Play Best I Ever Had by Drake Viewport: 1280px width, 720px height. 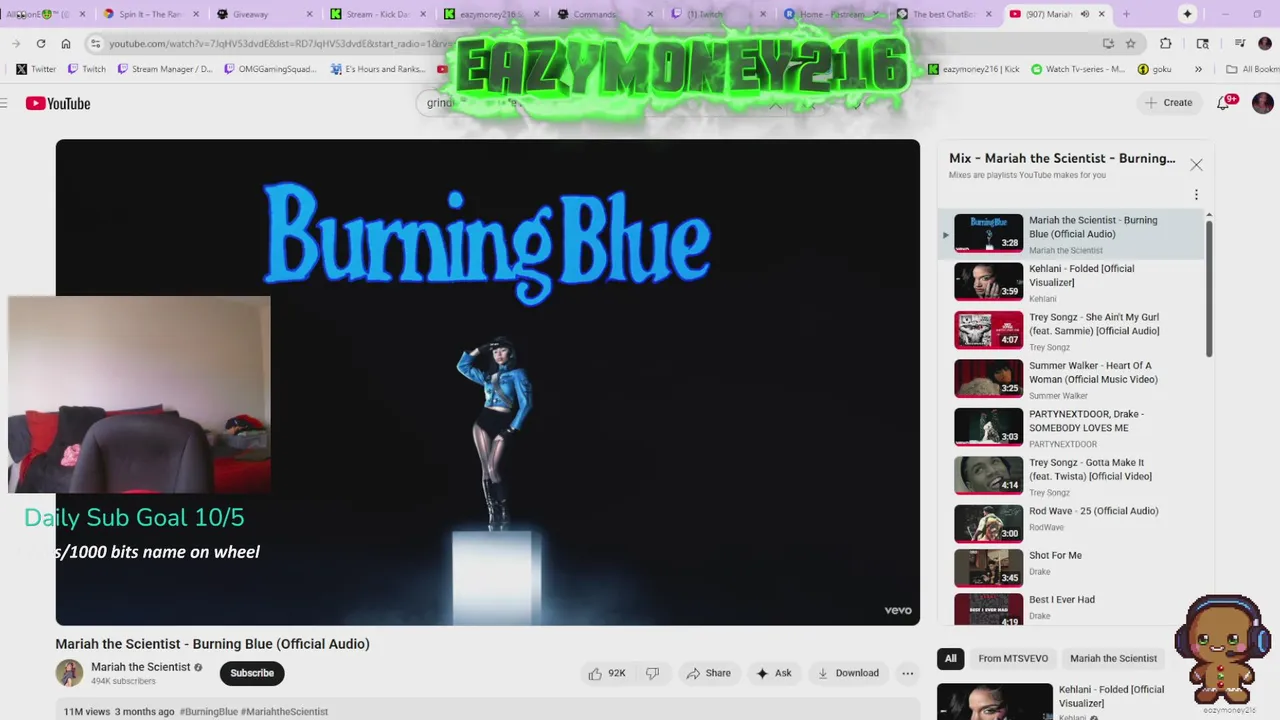click(1071, 608)
